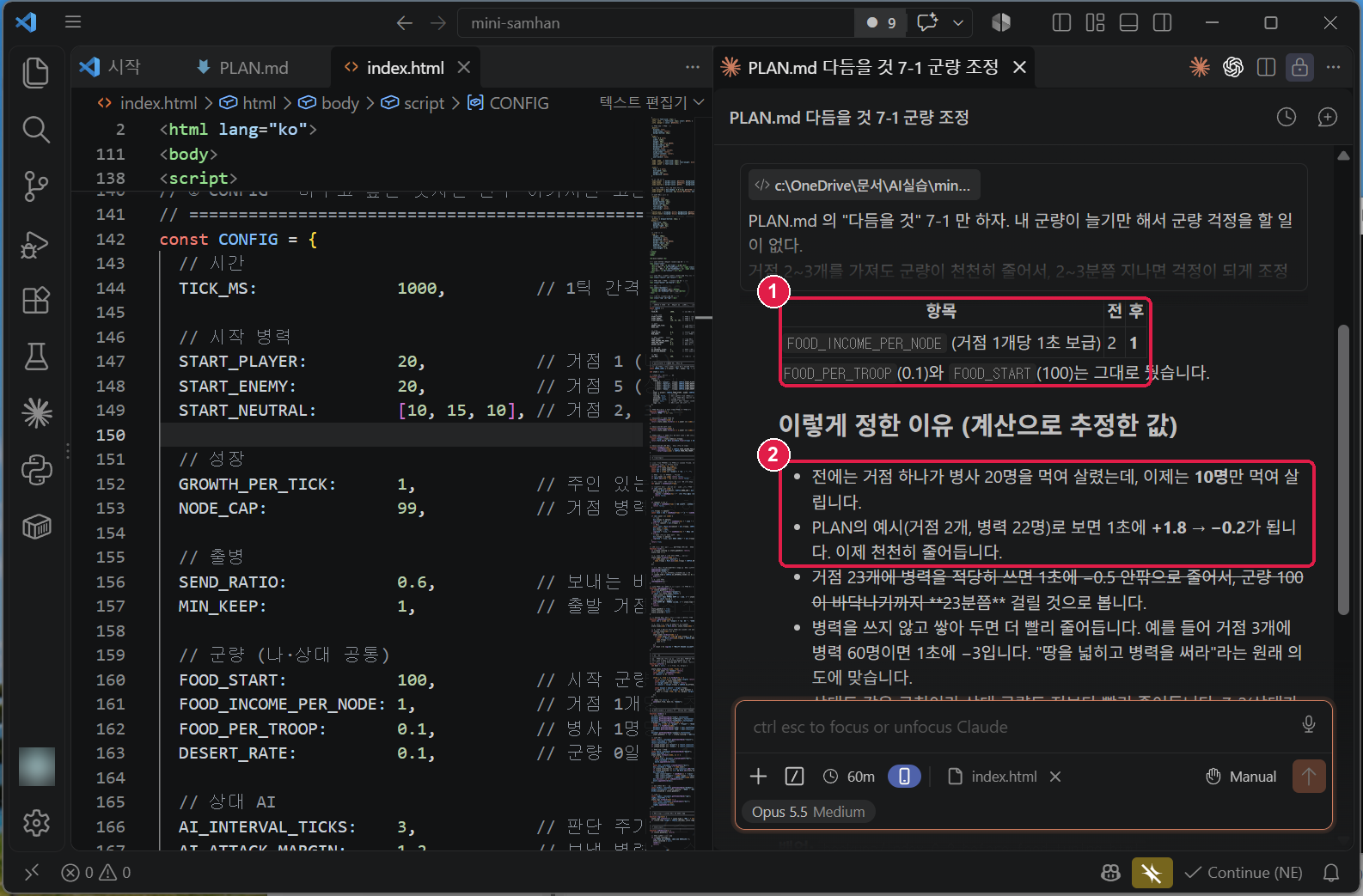Click the microphone voice input icon
Image resolution: width=1363 pixels, height=896 pixels.
coord(1308,725)
